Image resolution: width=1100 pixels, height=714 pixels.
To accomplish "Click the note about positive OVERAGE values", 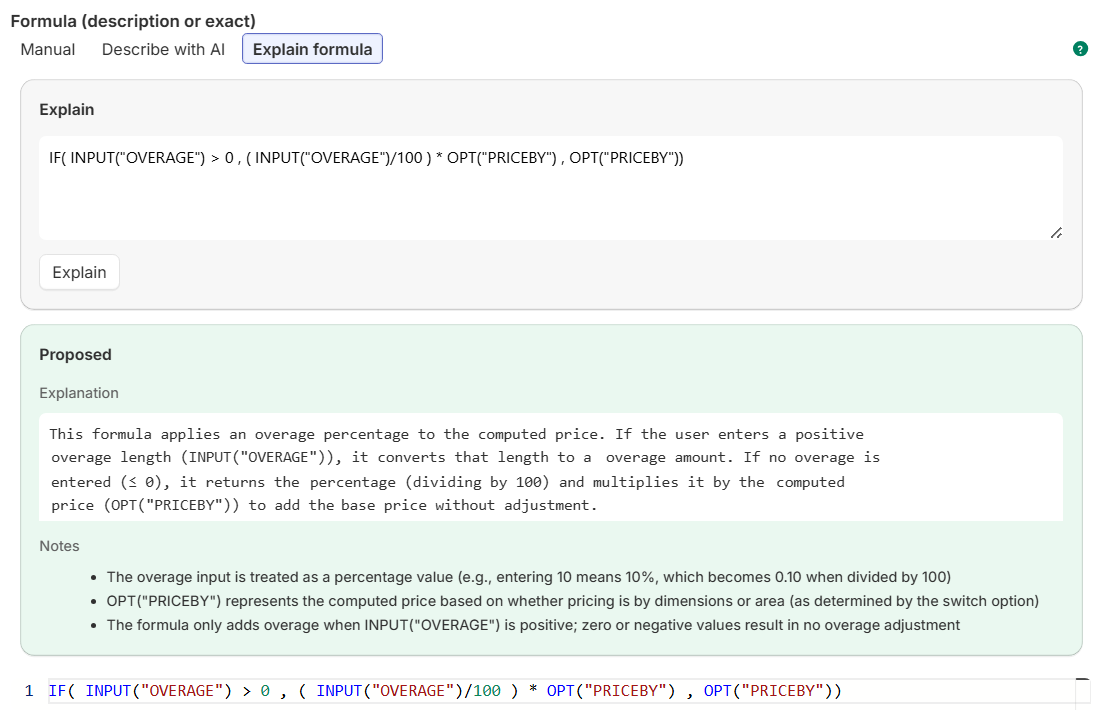I will tap(533, 625).
